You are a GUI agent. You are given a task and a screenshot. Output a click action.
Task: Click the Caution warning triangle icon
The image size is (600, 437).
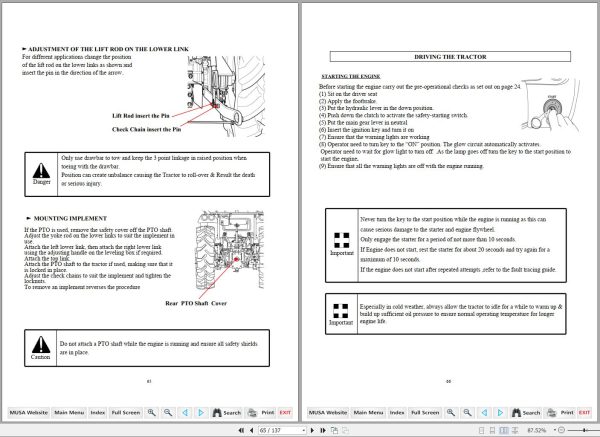[41, 344]
